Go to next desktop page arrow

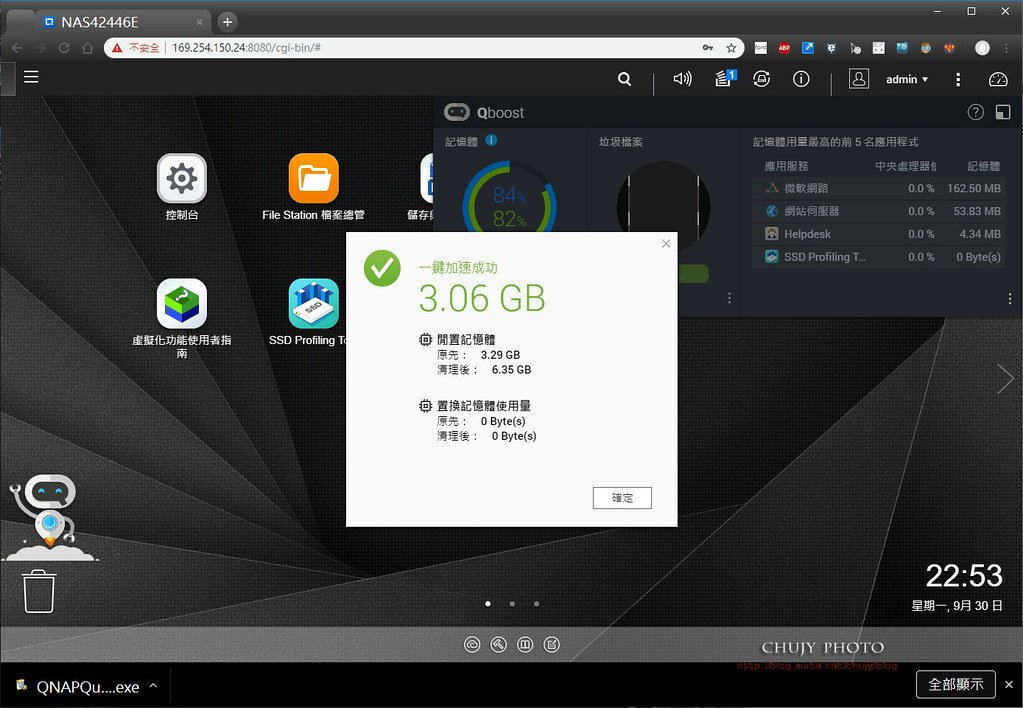point(1005,378)
